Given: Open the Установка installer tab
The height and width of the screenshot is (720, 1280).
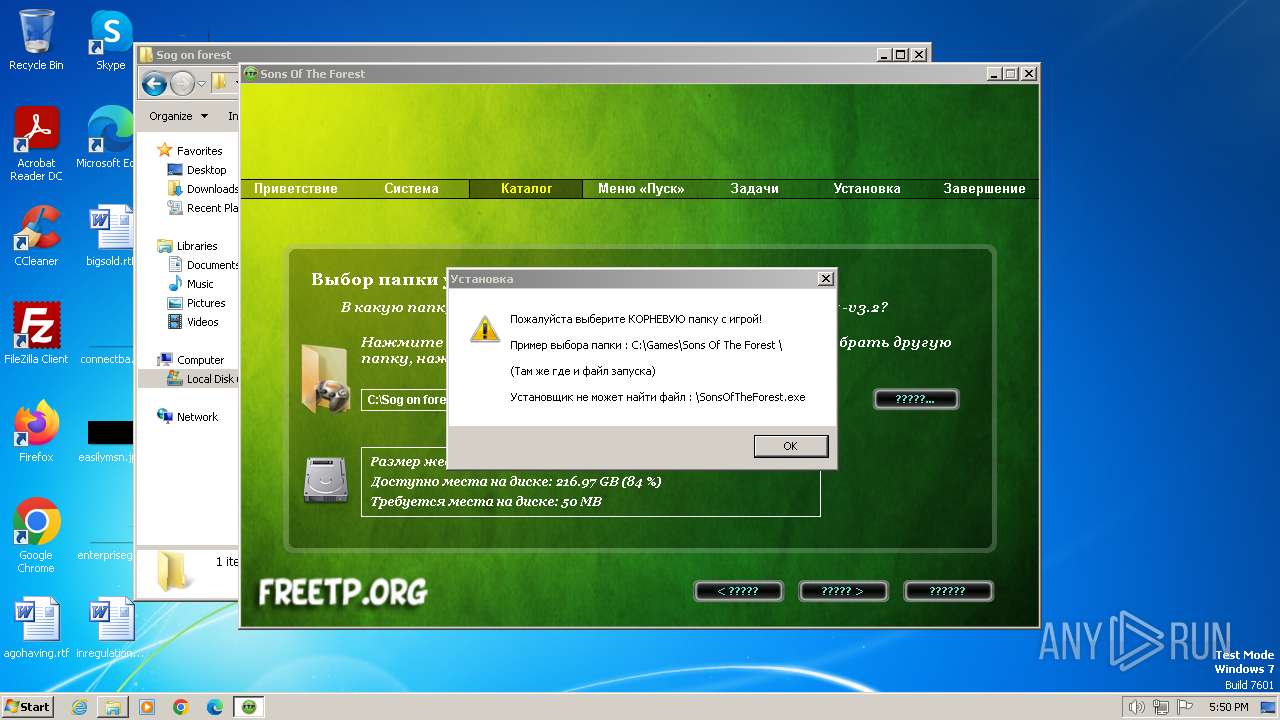Looking at the screenshot, I should click(x=867, y=188).
